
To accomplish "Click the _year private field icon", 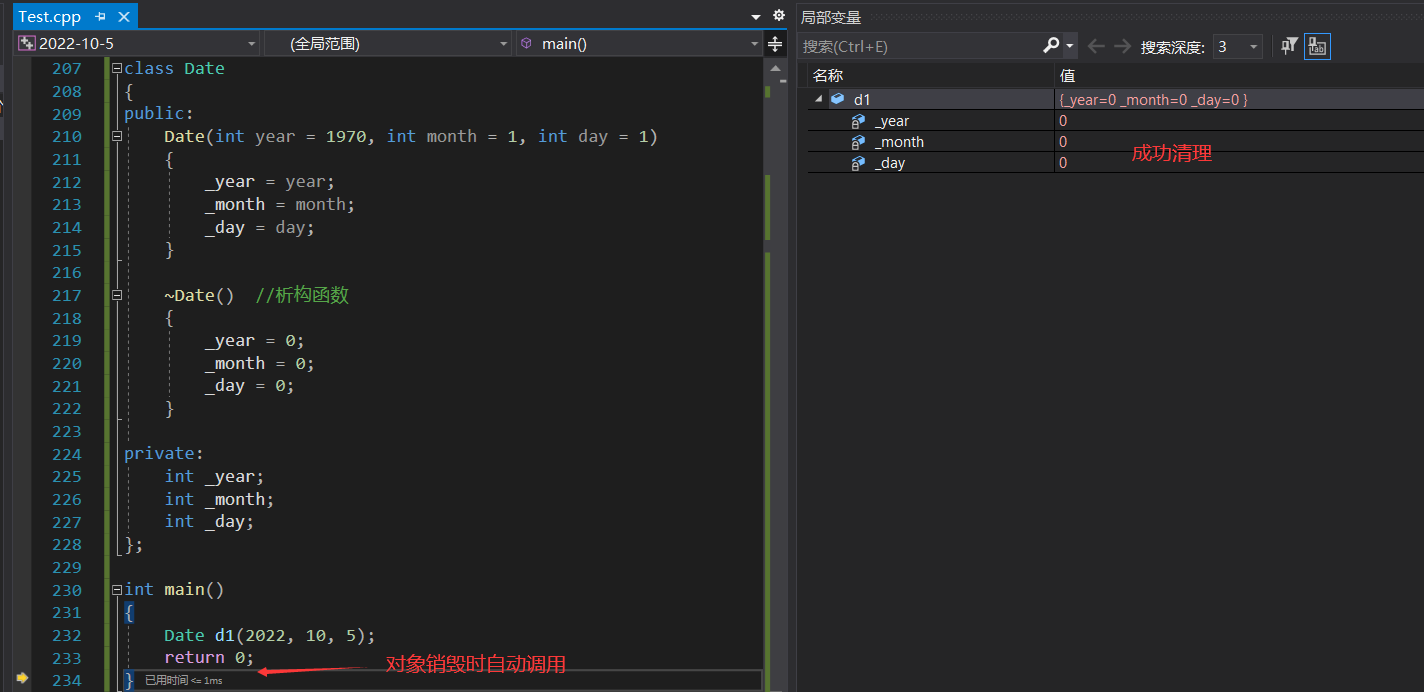I will (858, 121).
